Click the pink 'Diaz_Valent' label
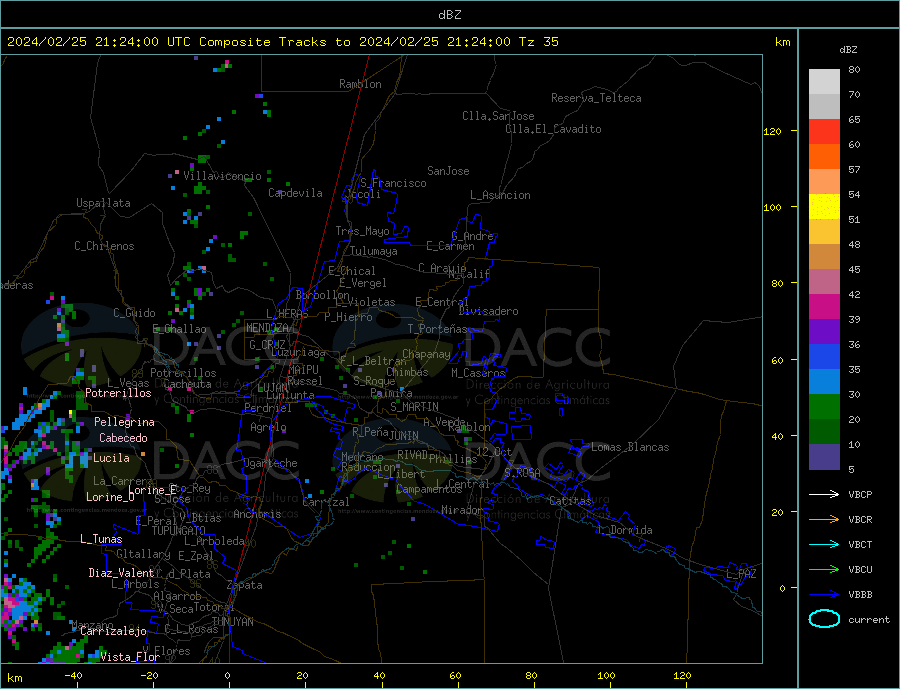900x689 pixels. 121,573
